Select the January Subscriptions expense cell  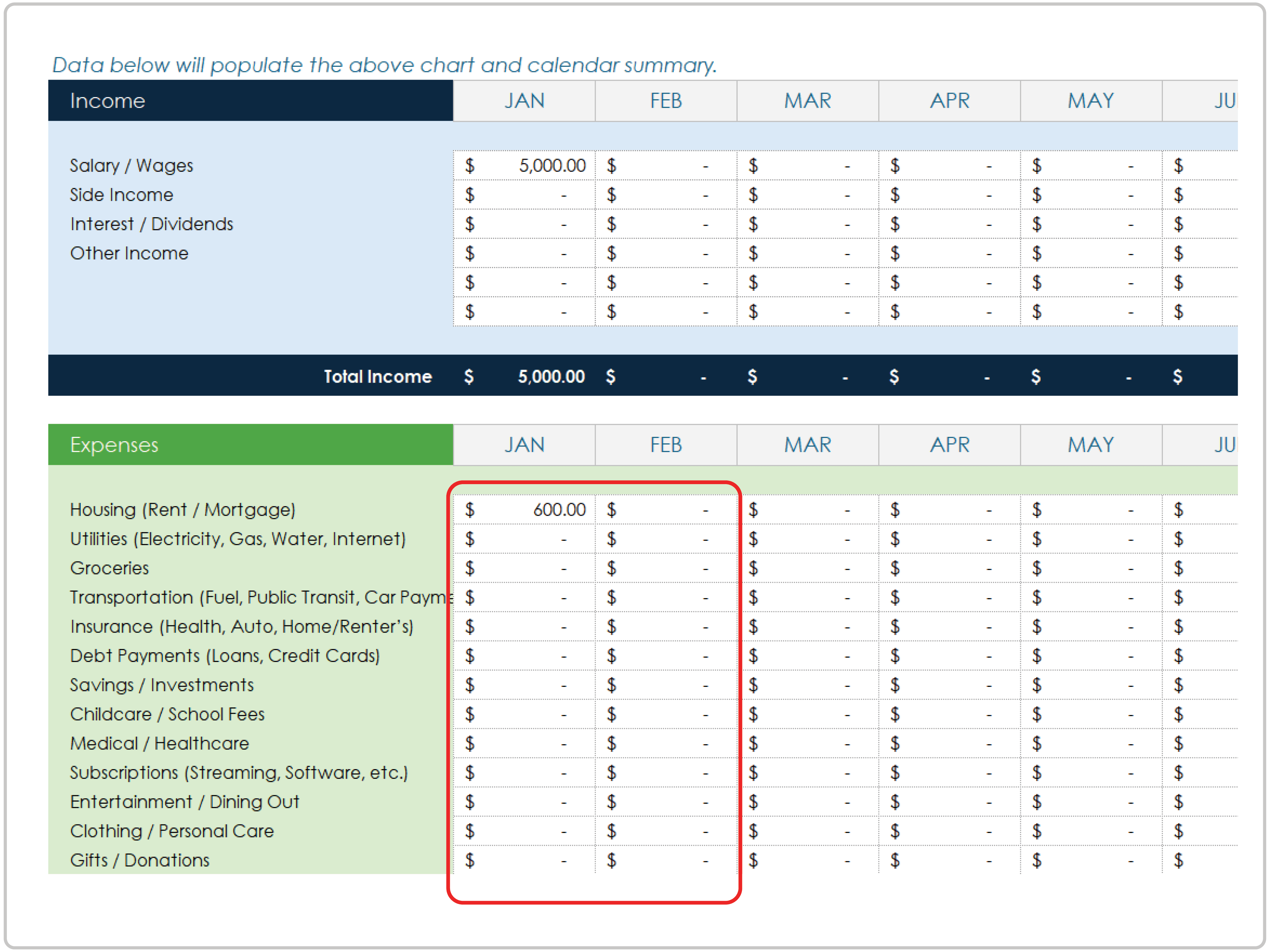pyautogui.click(x=524, y=773)
